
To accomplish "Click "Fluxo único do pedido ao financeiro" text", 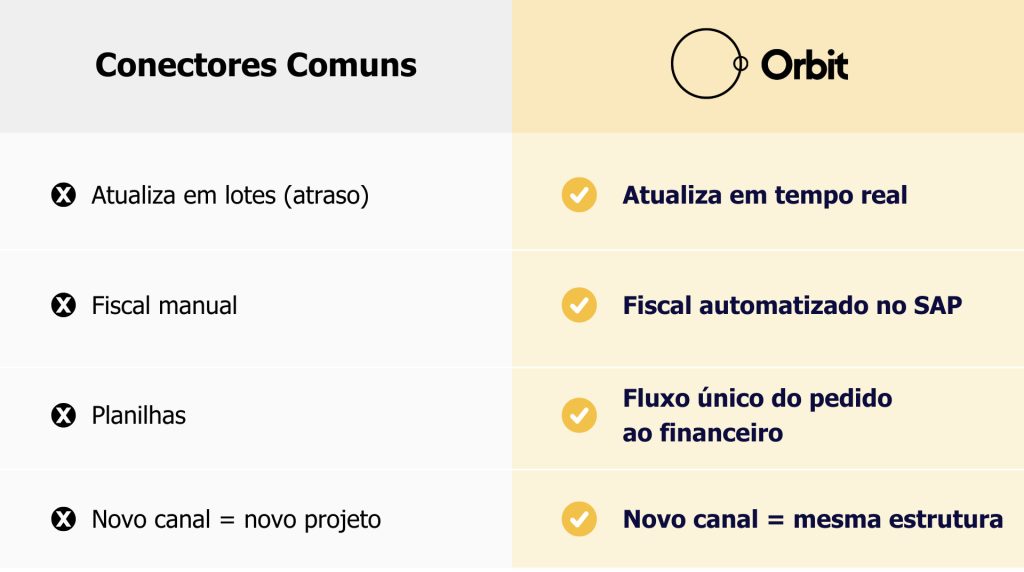I will (x=757, y=415).
